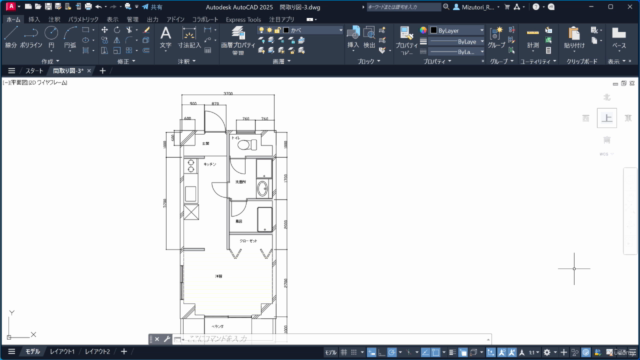The image size is (640, 360).
Task: Select the Fillet tool icon
Action: click(x=129, y=40)
